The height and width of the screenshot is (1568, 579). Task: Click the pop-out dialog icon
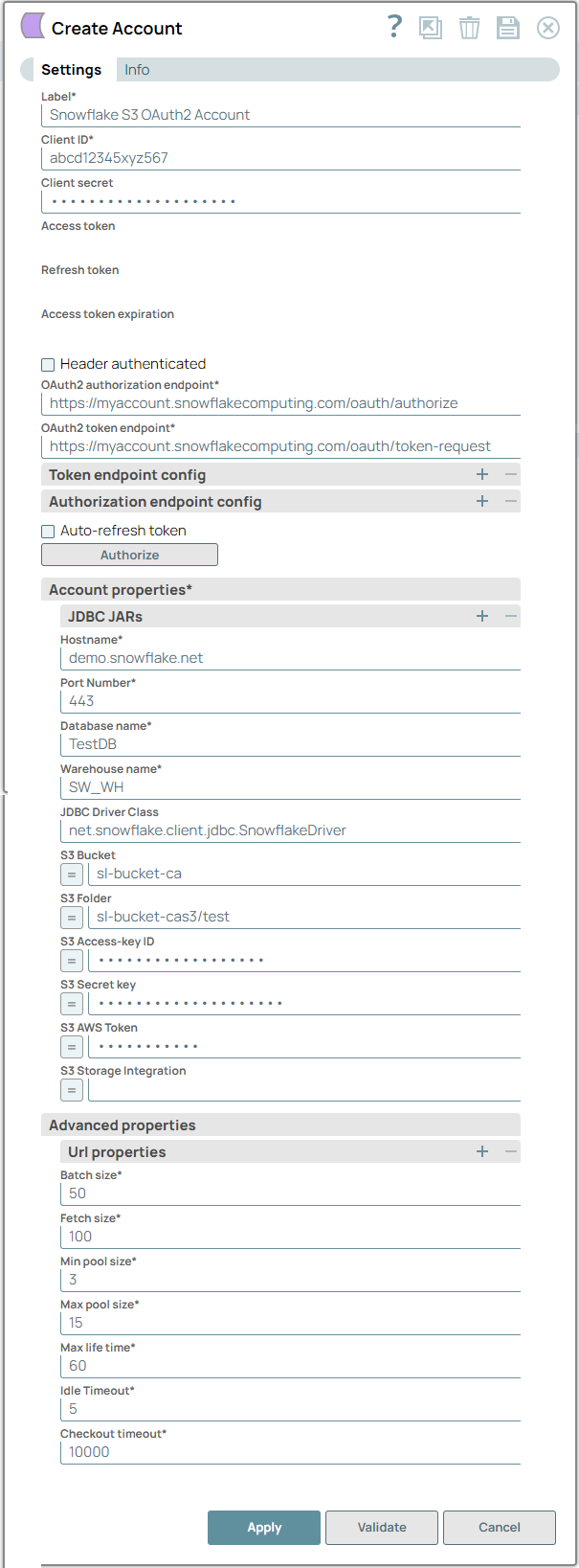pos(430,27)
